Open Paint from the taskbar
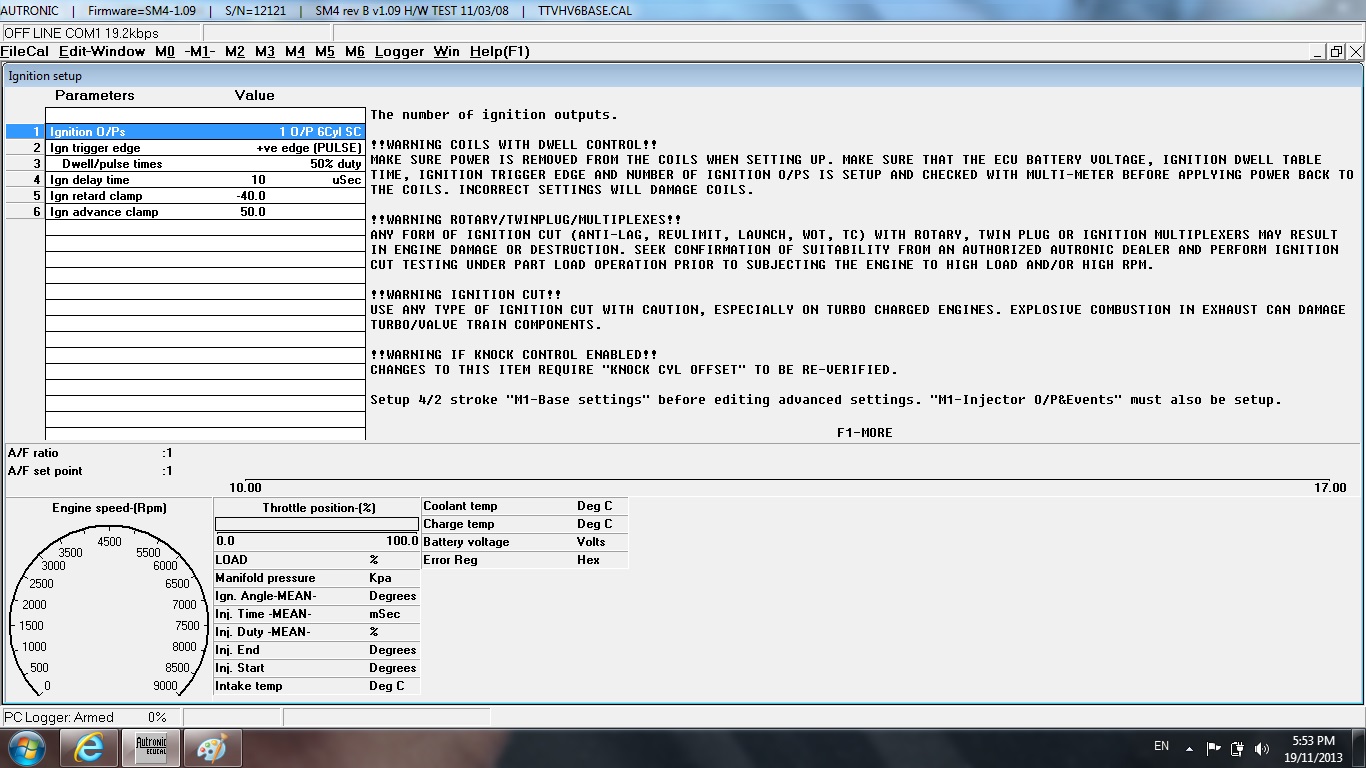Image resolution: width=1366 pixels, height=768 pixels. [x=212, y=748]
